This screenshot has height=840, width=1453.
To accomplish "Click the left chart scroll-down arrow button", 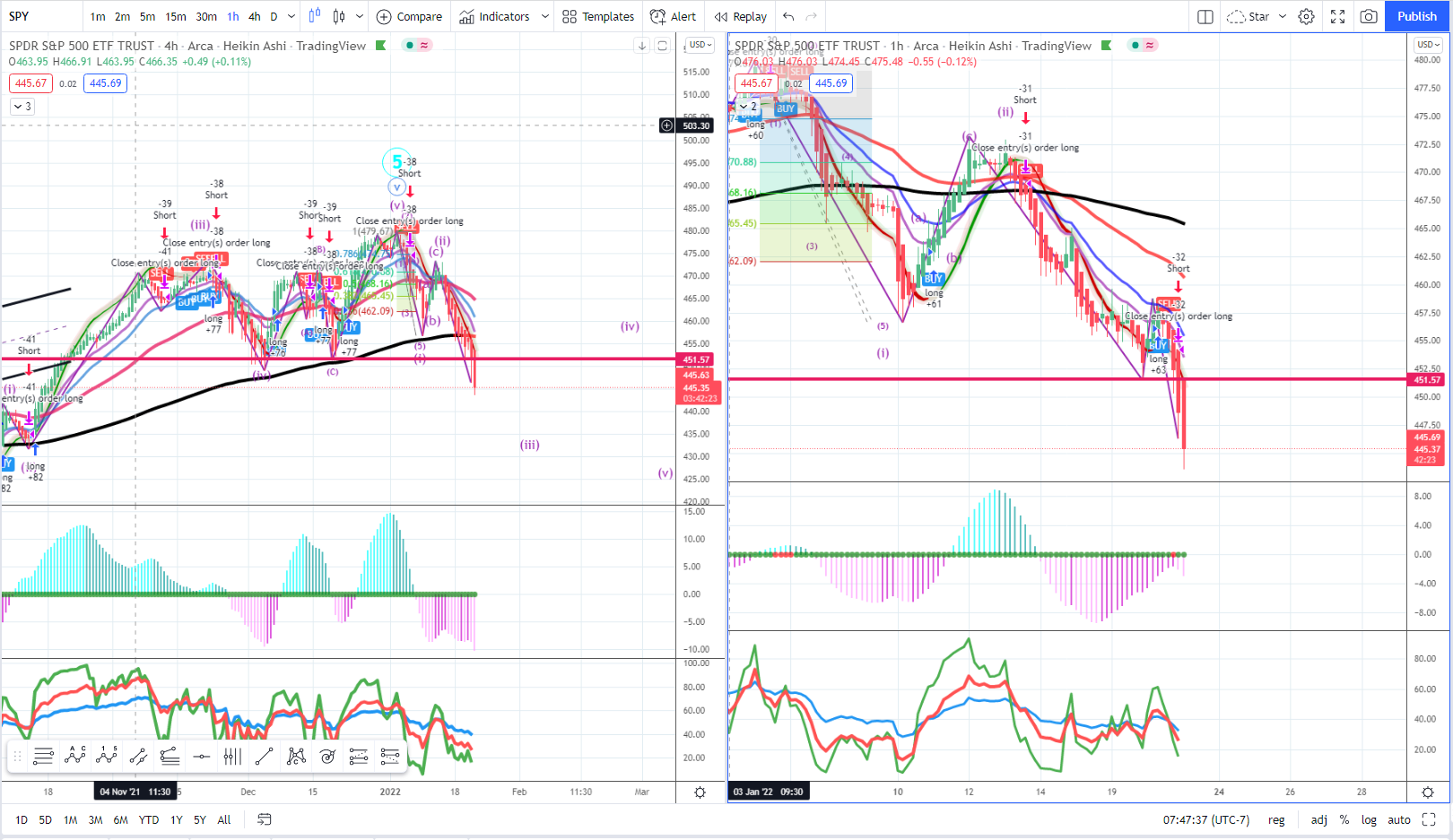I will 642,46.
